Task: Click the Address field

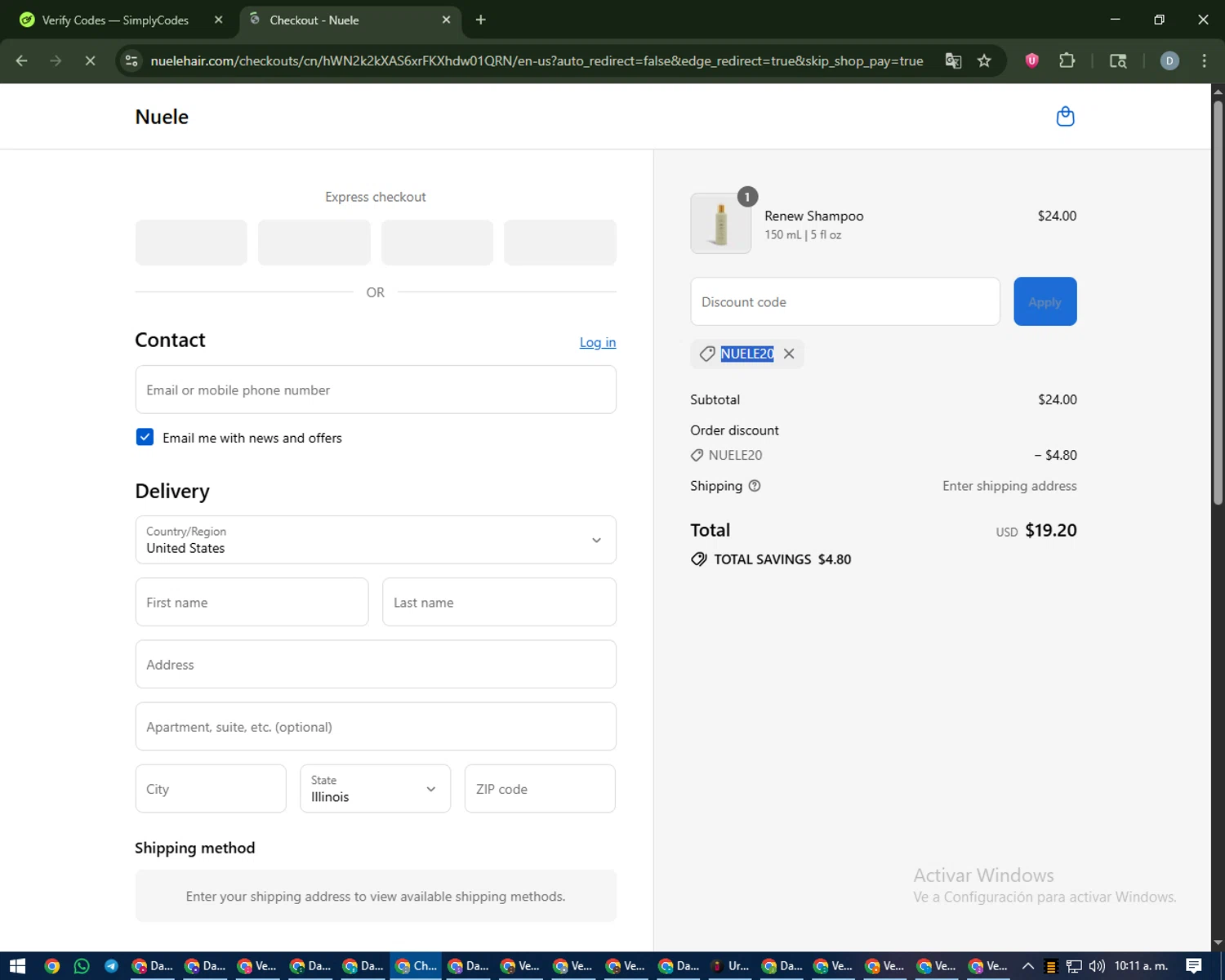Action: (376, 664)
